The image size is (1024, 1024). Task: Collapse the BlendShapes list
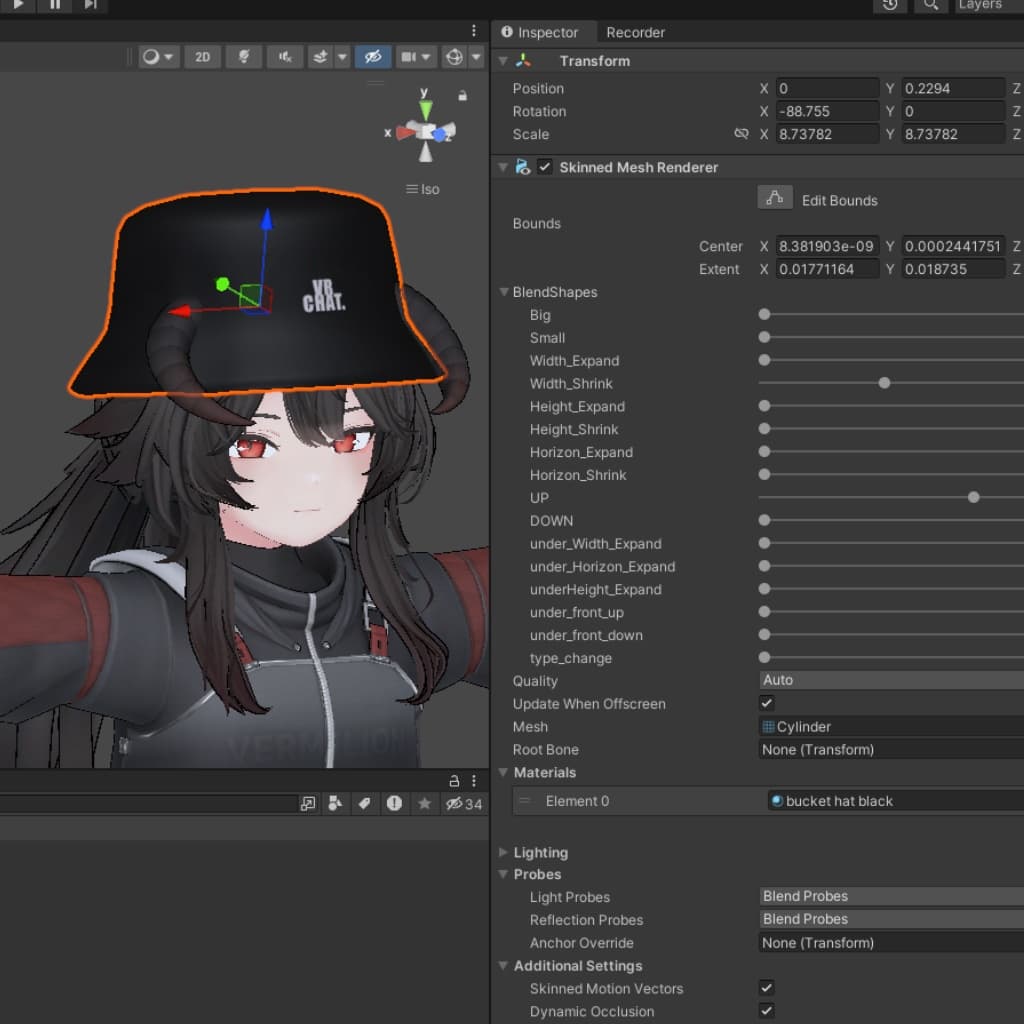click(x=504, y=292)
